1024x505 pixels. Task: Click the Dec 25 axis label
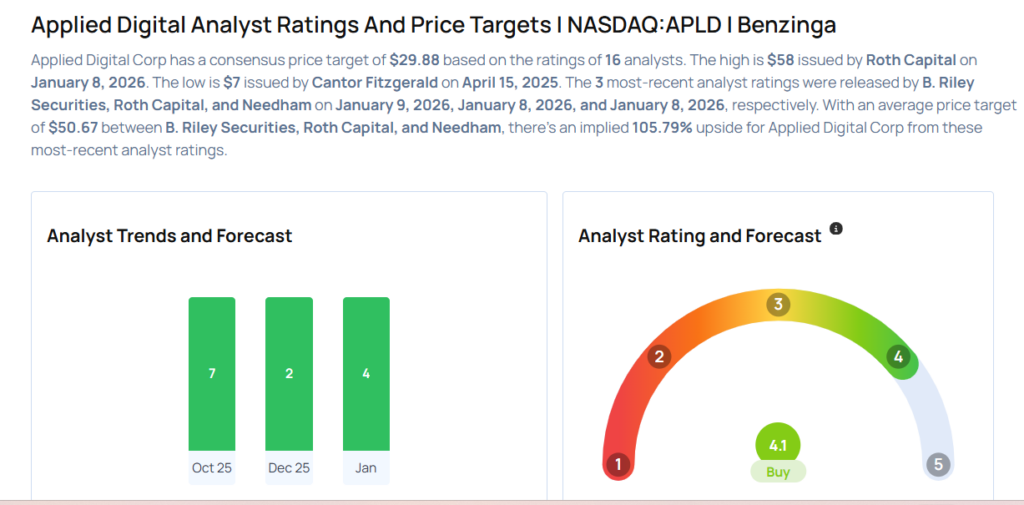click(289, 467)
